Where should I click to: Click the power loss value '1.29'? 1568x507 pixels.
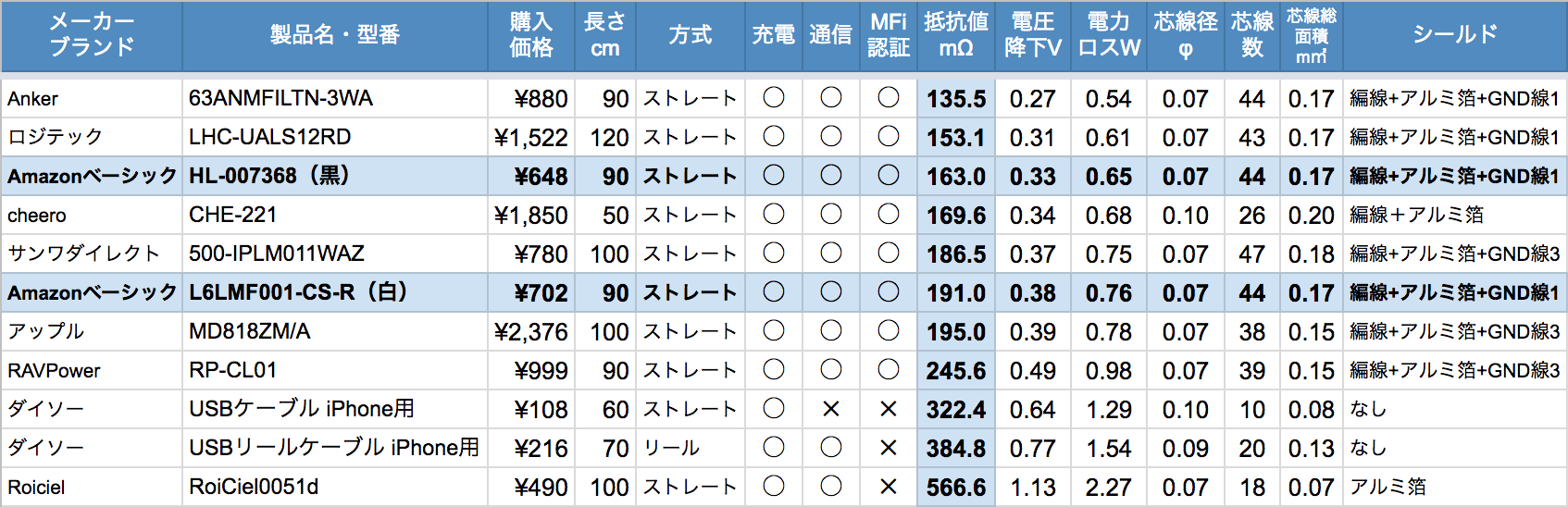[1109, 410]
